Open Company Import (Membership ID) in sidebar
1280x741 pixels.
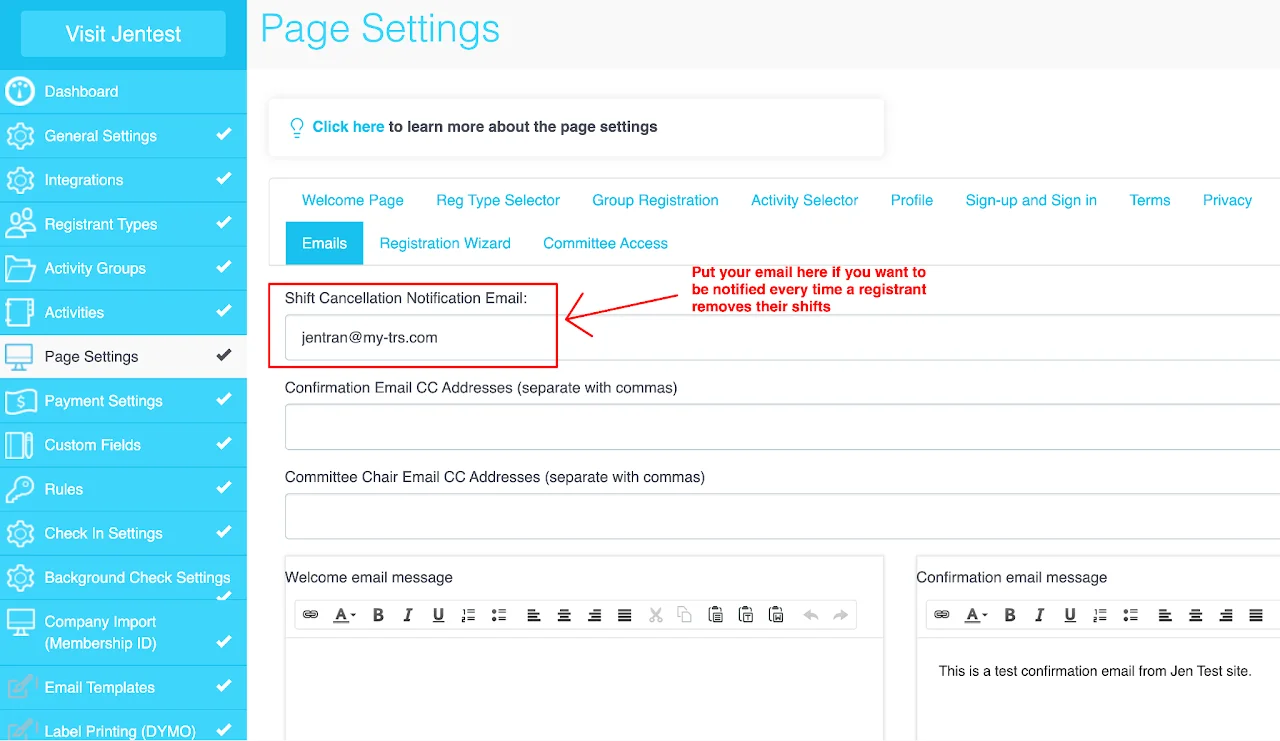pos(123,632)
